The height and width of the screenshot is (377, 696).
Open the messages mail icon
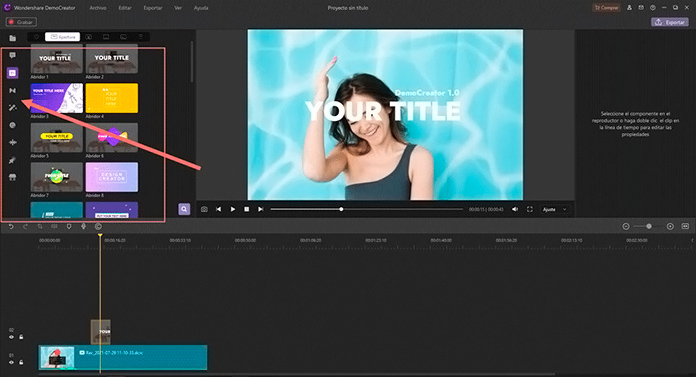click(641, 8)
